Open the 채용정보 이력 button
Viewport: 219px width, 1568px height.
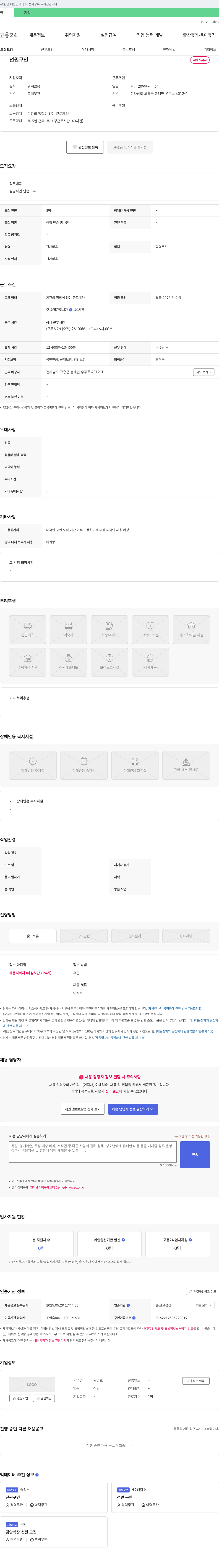[x=196, y=1380]
